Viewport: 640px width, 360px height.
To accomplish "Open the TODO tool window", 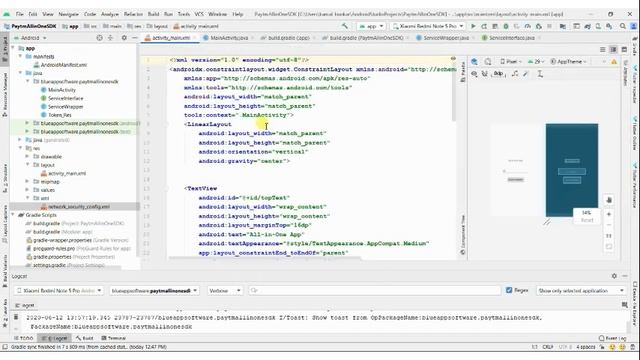I will point(24,338).
